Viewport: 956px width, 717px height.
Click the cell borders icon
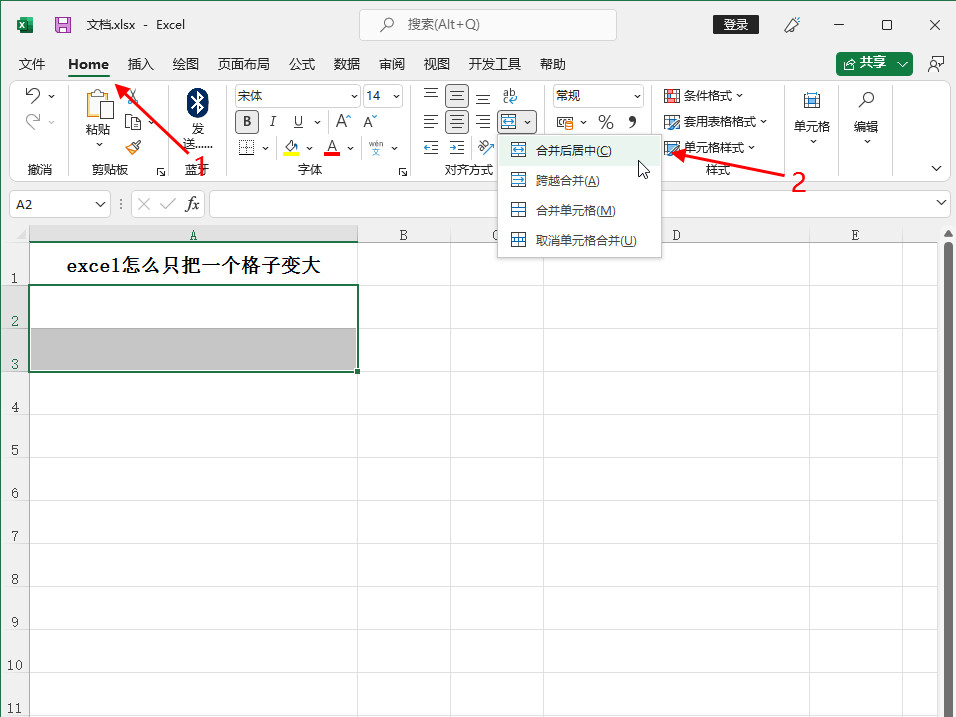click(x=246, y=148)
